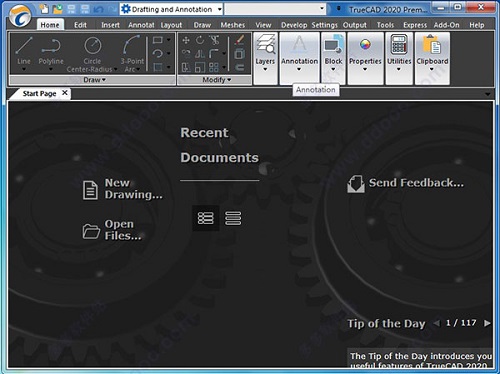500x374 pixels.
Task: Select the Rectangle tool in Draw panel
Action: (157, 40)
